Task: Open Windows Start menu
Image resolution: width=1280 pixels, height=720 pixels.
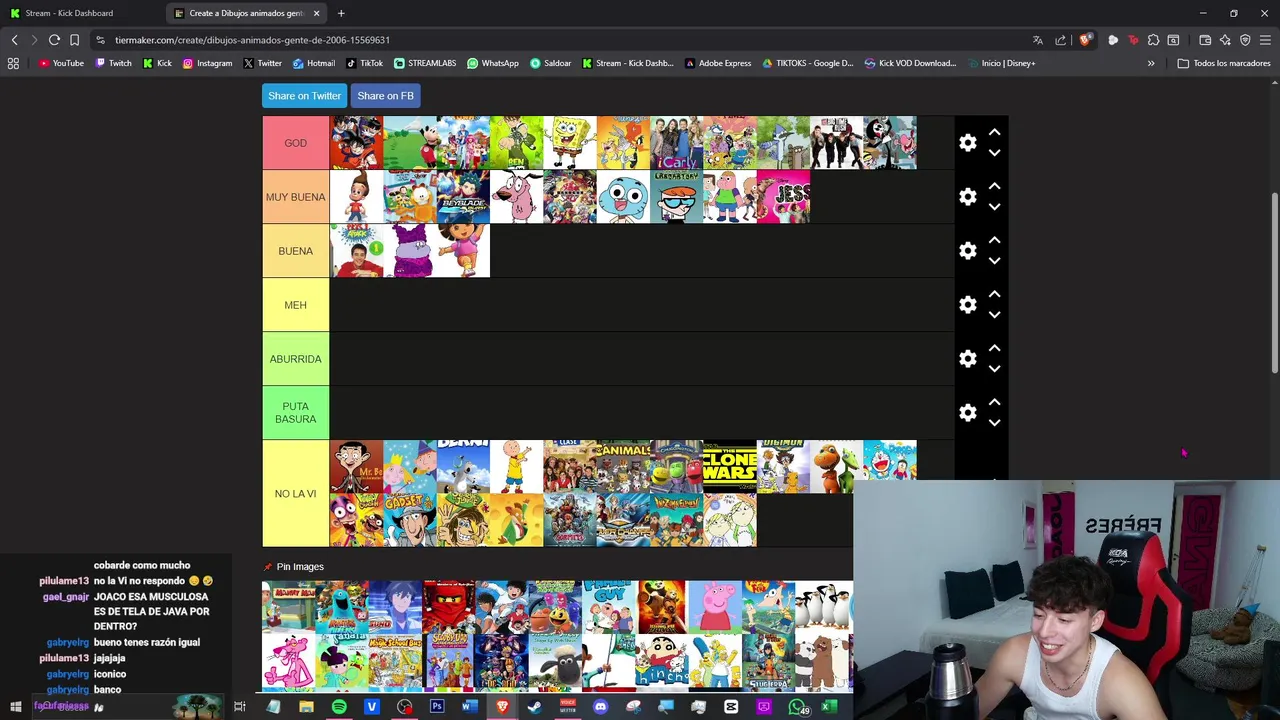Action: pos(15,707)
